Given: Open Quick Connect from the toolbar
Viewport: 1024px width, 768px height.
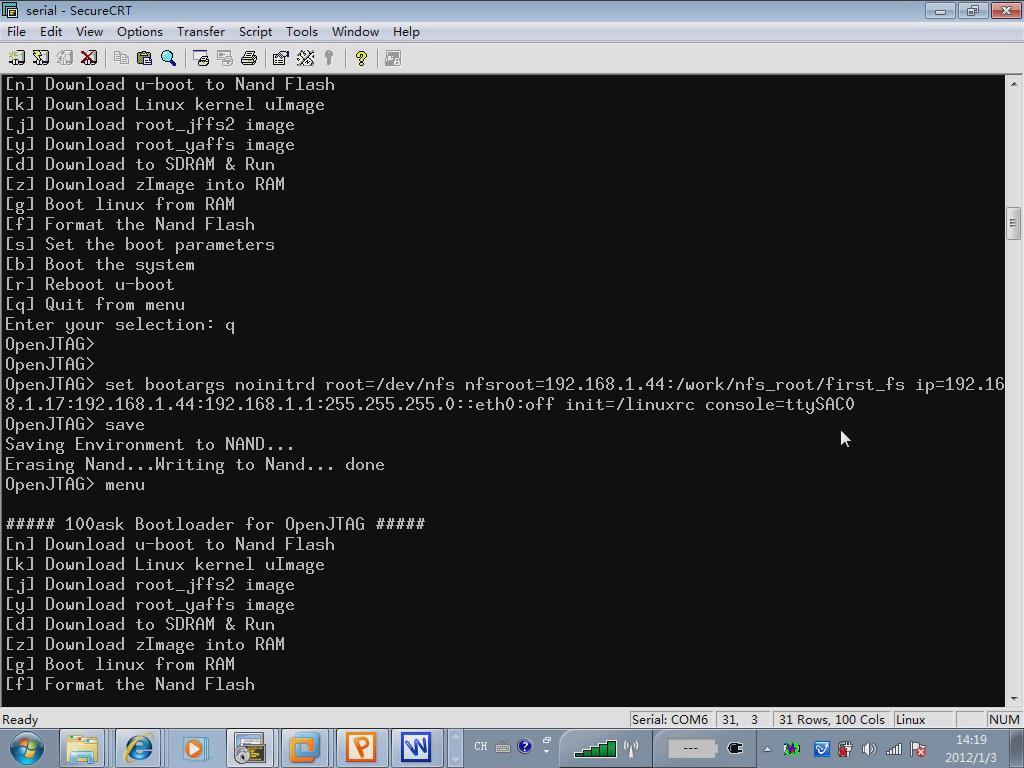Looking at the screenshot, I should (40, 59).
